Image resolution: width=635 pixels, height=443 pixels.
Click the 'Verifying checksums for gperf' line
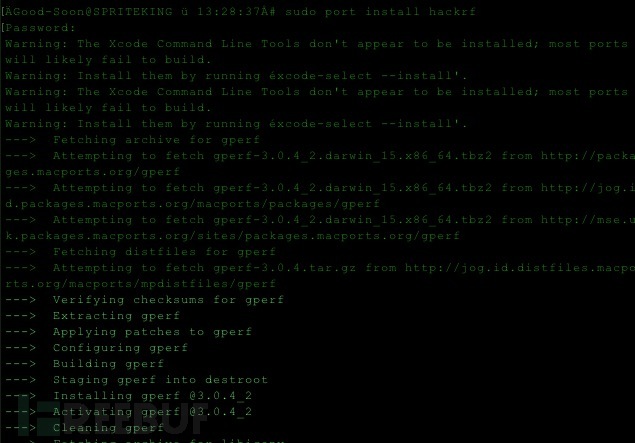[145, 300]
